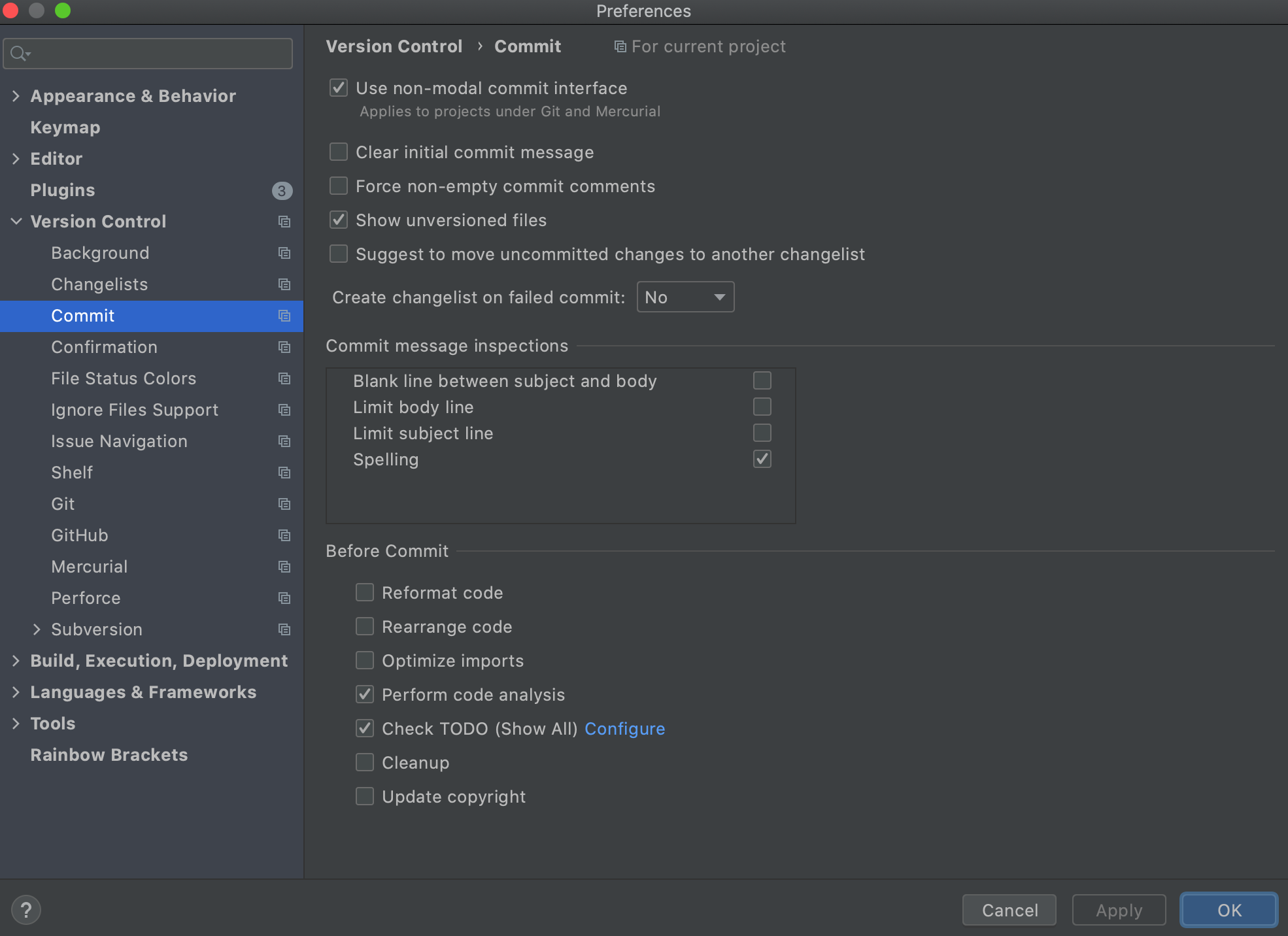Open the Keymap settings page
The width and height of the screenshot is (1288, 936).
click(x=65, y=127)
